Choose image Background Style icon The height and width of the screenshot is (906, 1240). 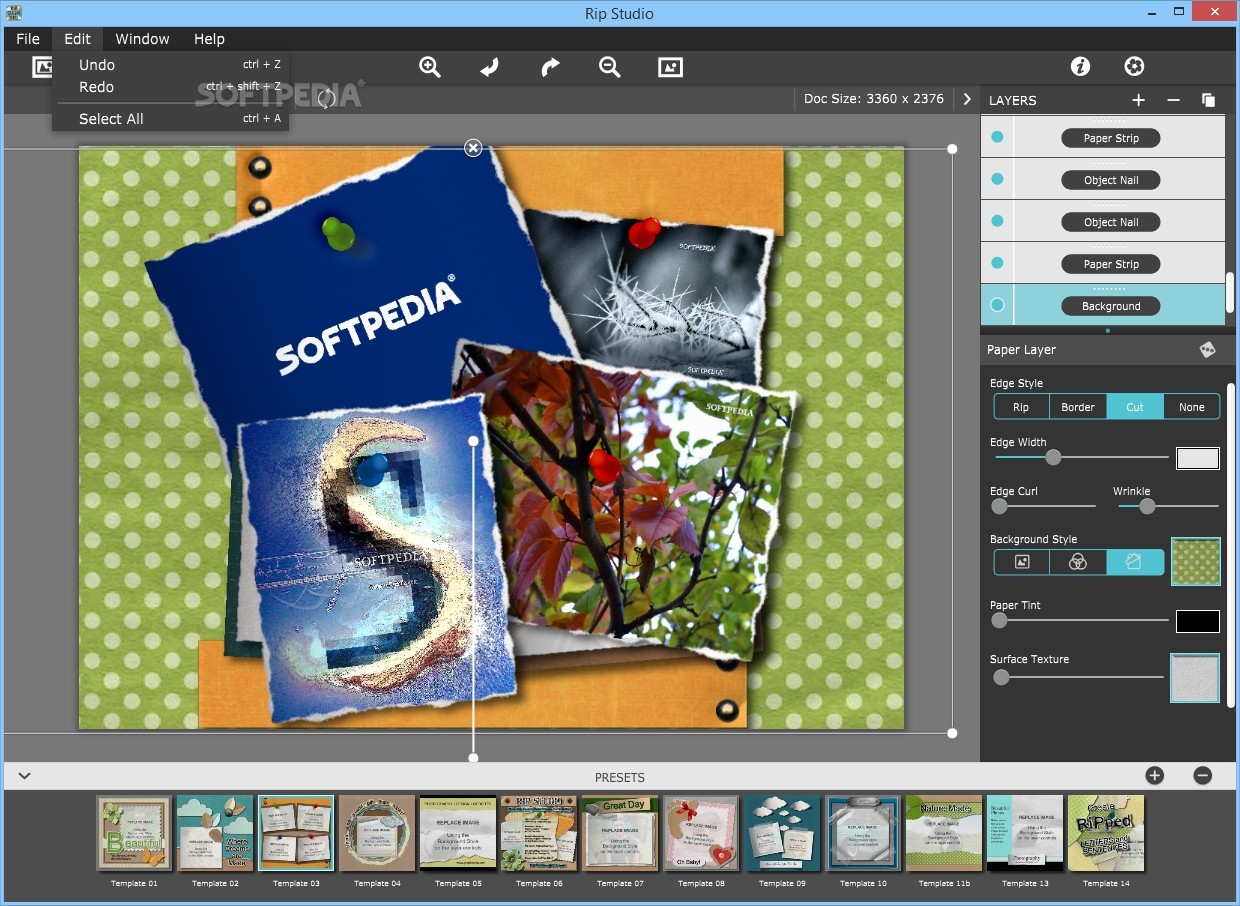[1022, 562]
